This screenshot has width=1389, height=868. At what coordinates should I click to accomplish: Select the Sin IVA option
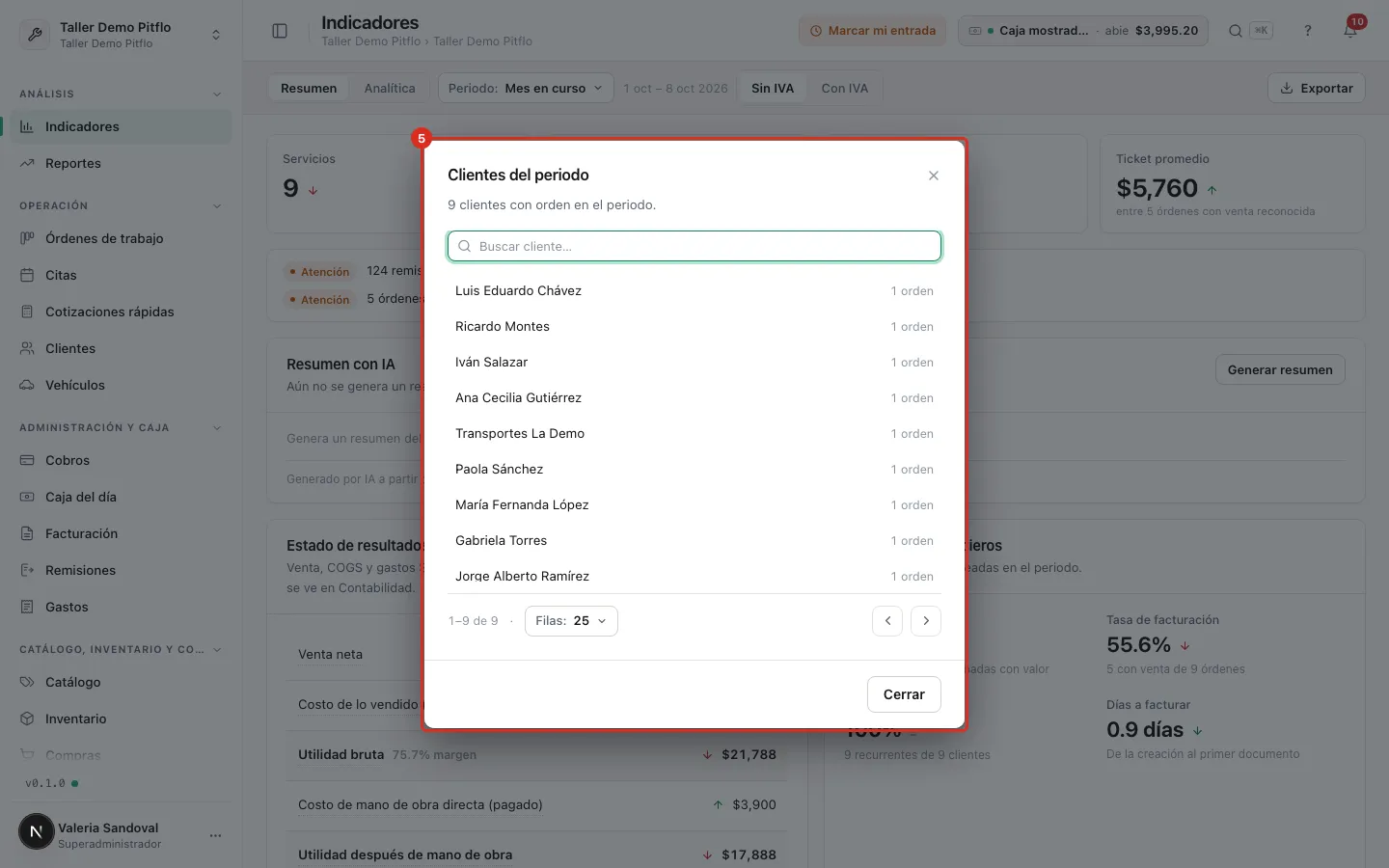(x=773, y=88)
